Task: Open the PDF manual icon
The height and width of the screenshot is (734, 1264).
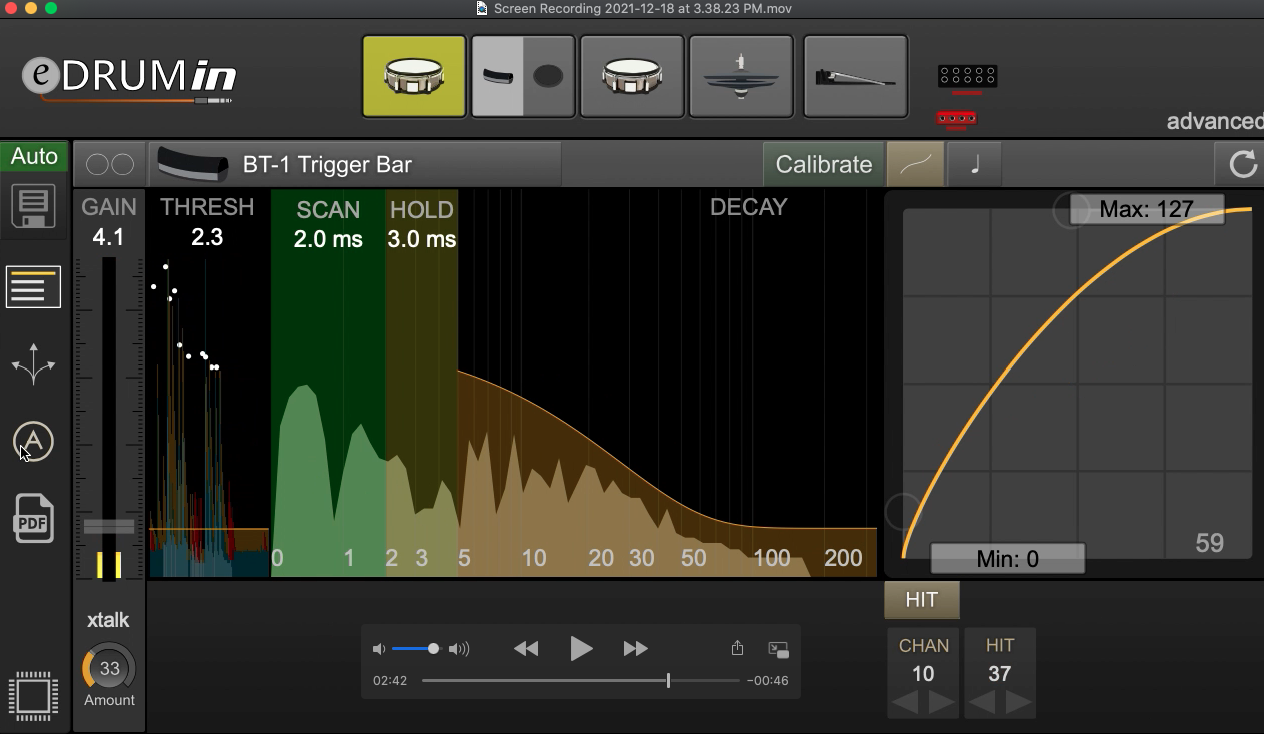Action: [33, 519]
